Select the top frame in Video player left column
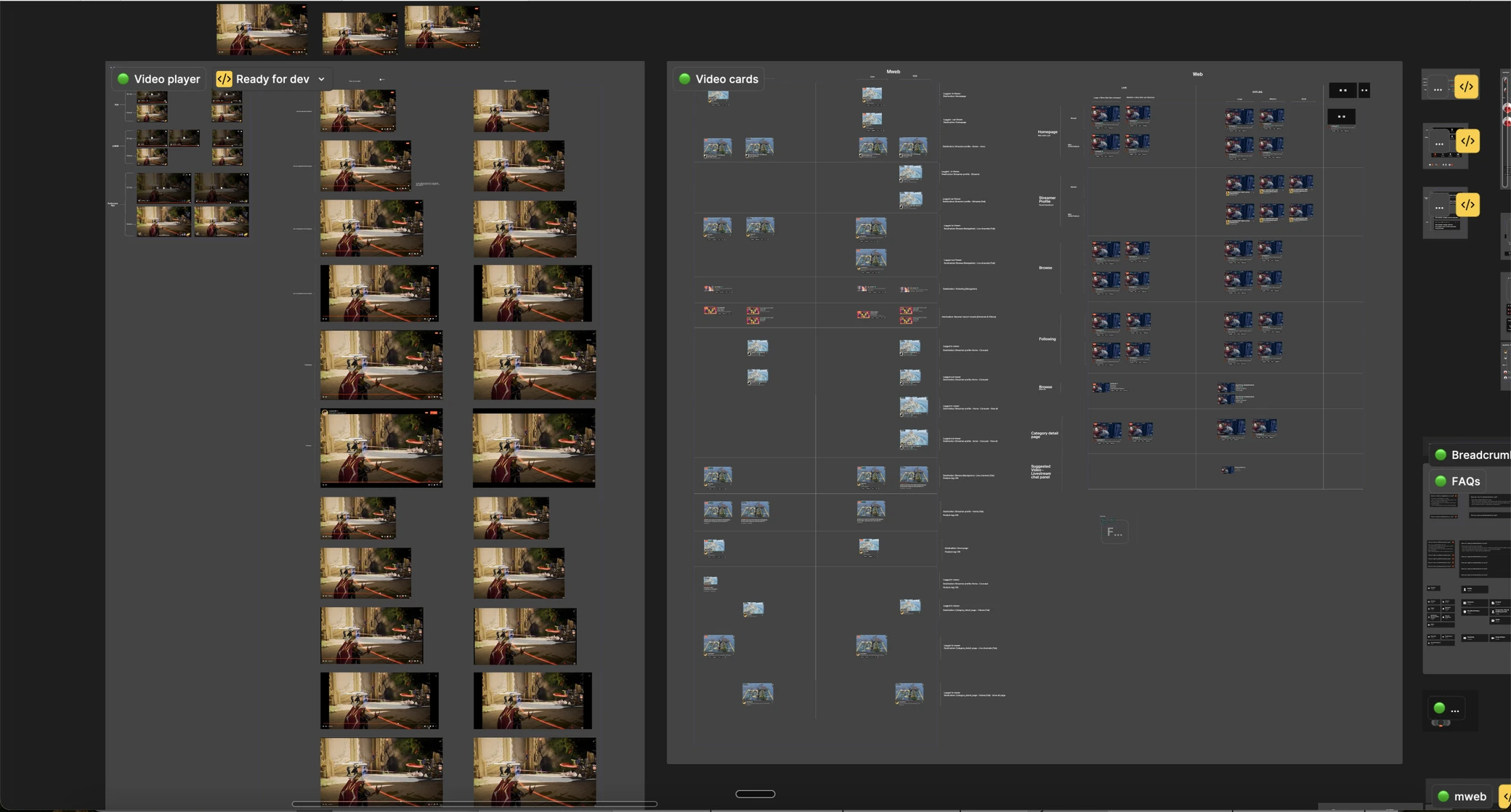Image resolution: width=1511 pixels, height=812 pixels. pyautogui.click(x=358, y=110)
